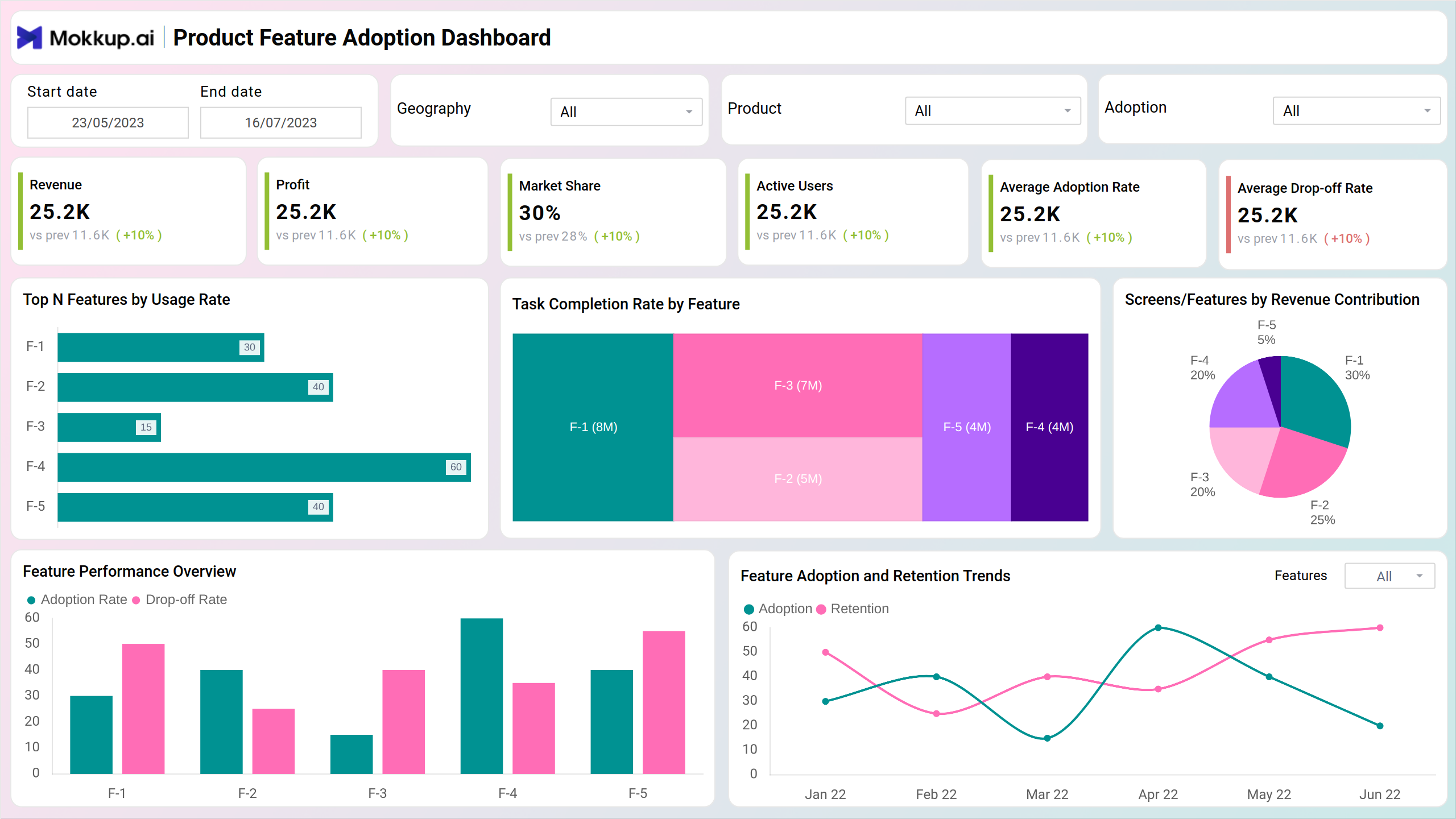This screenshot has width=1456, height=819.
Task: Click Screens/Features by Revenue Contribution title
Action: coord(1272,300)
